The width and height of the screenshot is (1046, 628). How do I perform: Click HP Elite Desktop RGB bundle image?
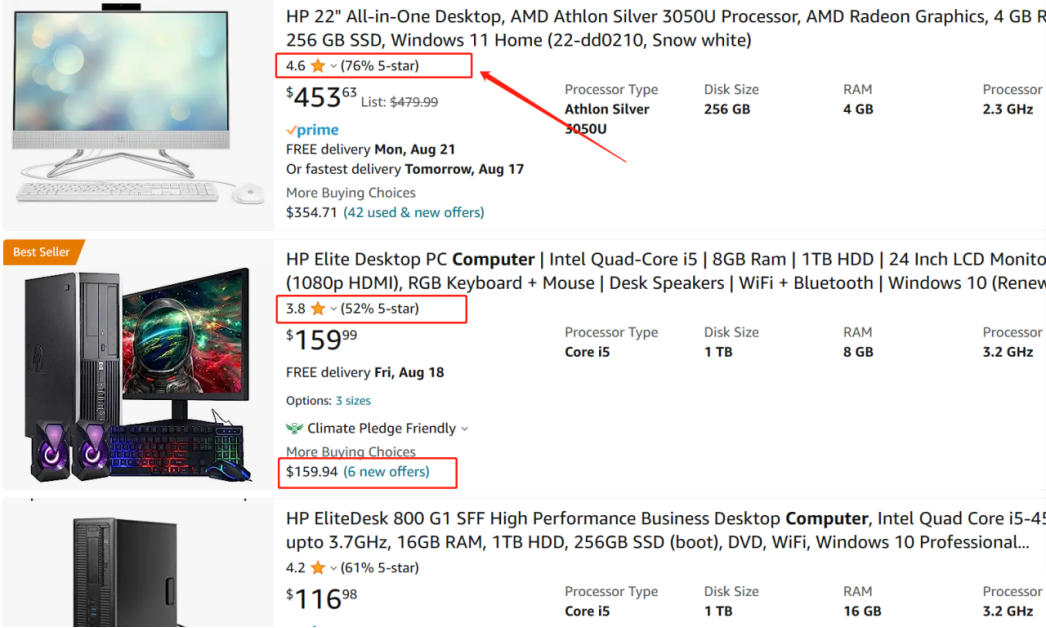tap(138, 375)
